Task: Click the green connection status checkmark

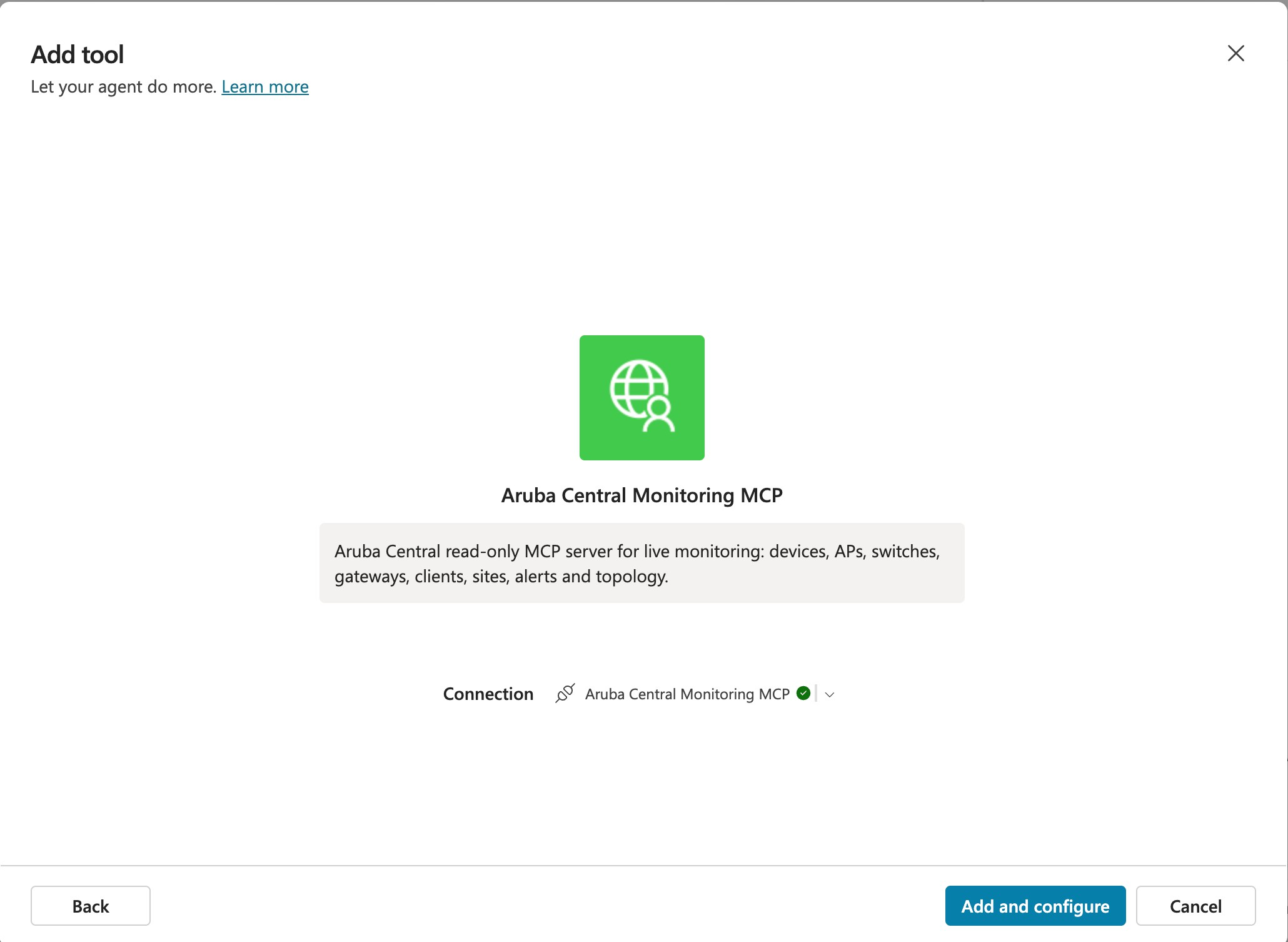Action: tap(803, 693)
